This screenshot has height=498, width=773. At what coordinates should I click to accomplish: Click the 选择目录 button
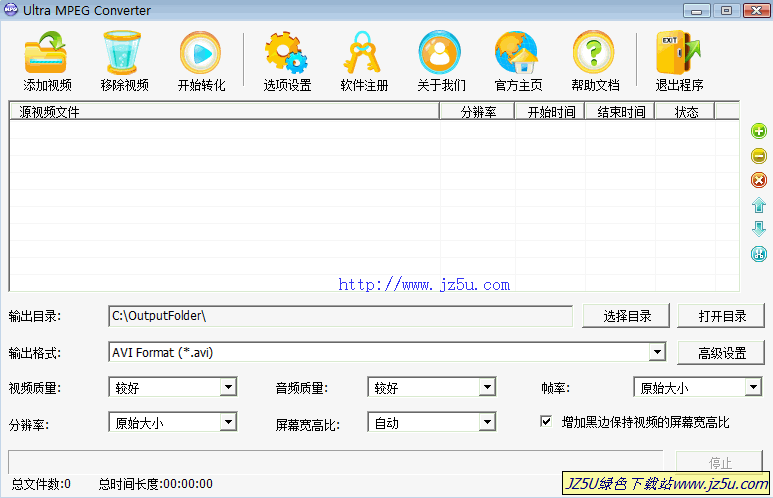[626, 316]
